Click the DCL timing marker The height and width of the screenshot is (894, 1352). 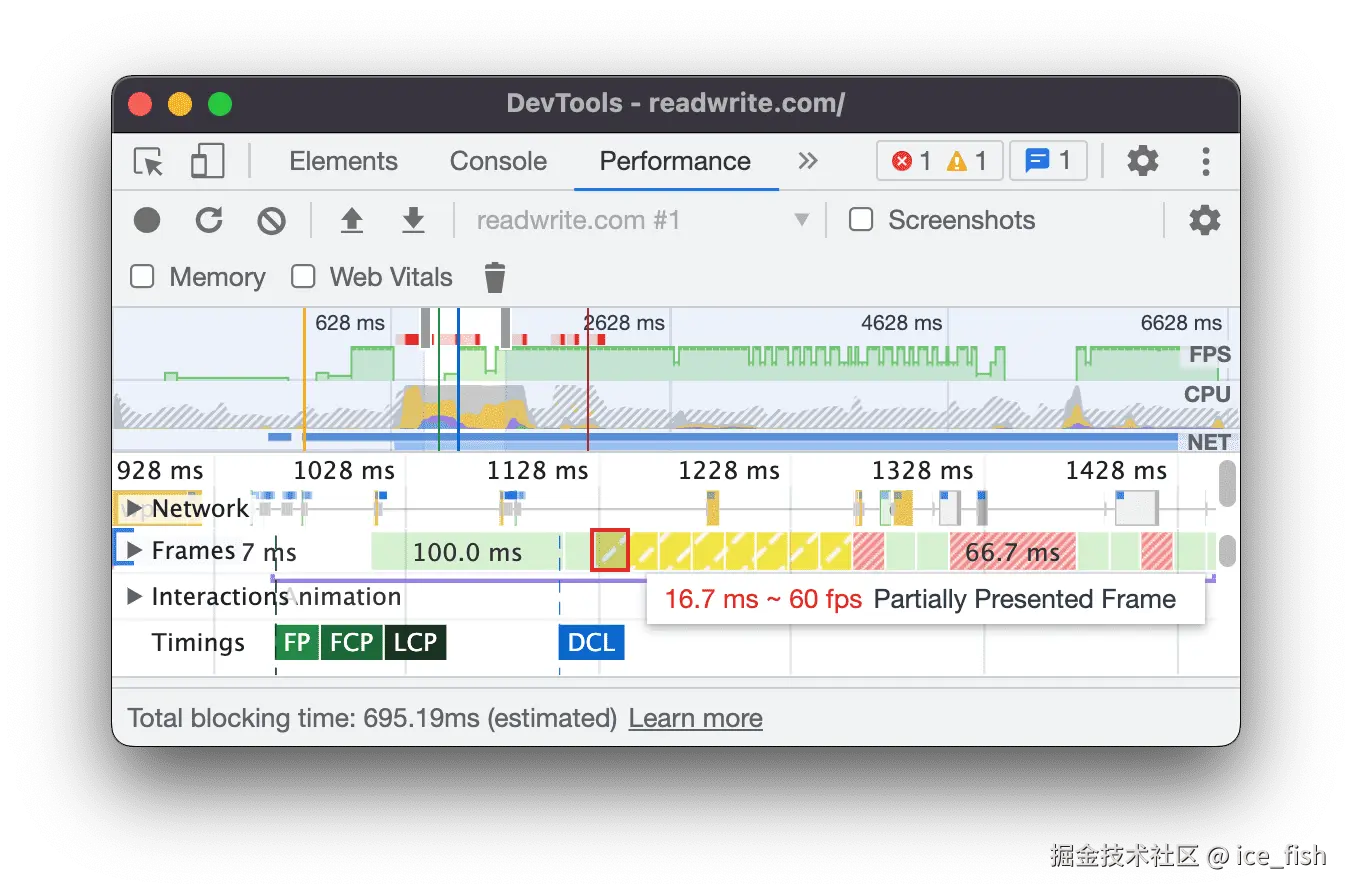(x=591, y=642)
